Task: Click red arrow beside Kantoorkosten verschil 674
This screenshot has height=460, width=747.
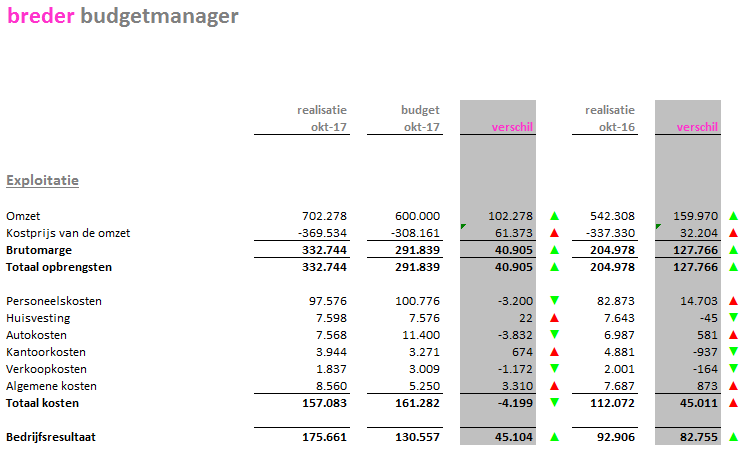Action: click(x=554, y=352)
